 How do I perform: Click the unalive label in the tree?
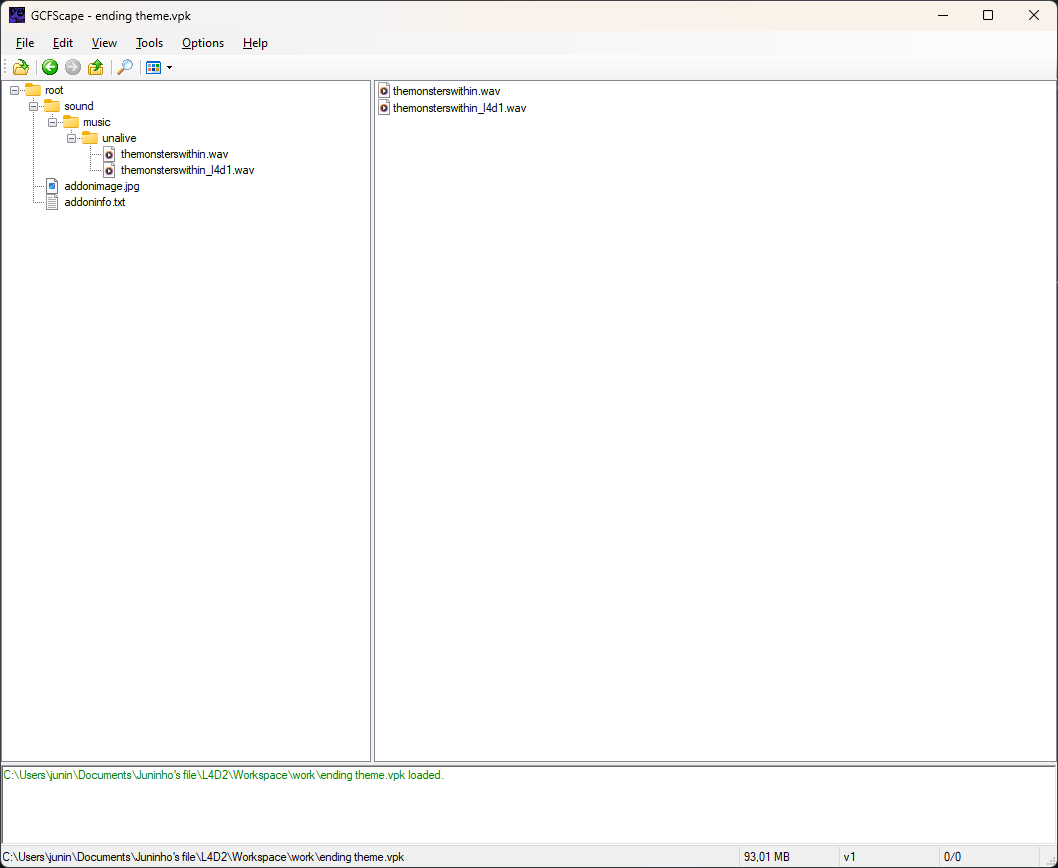click(x=119, y=138)
